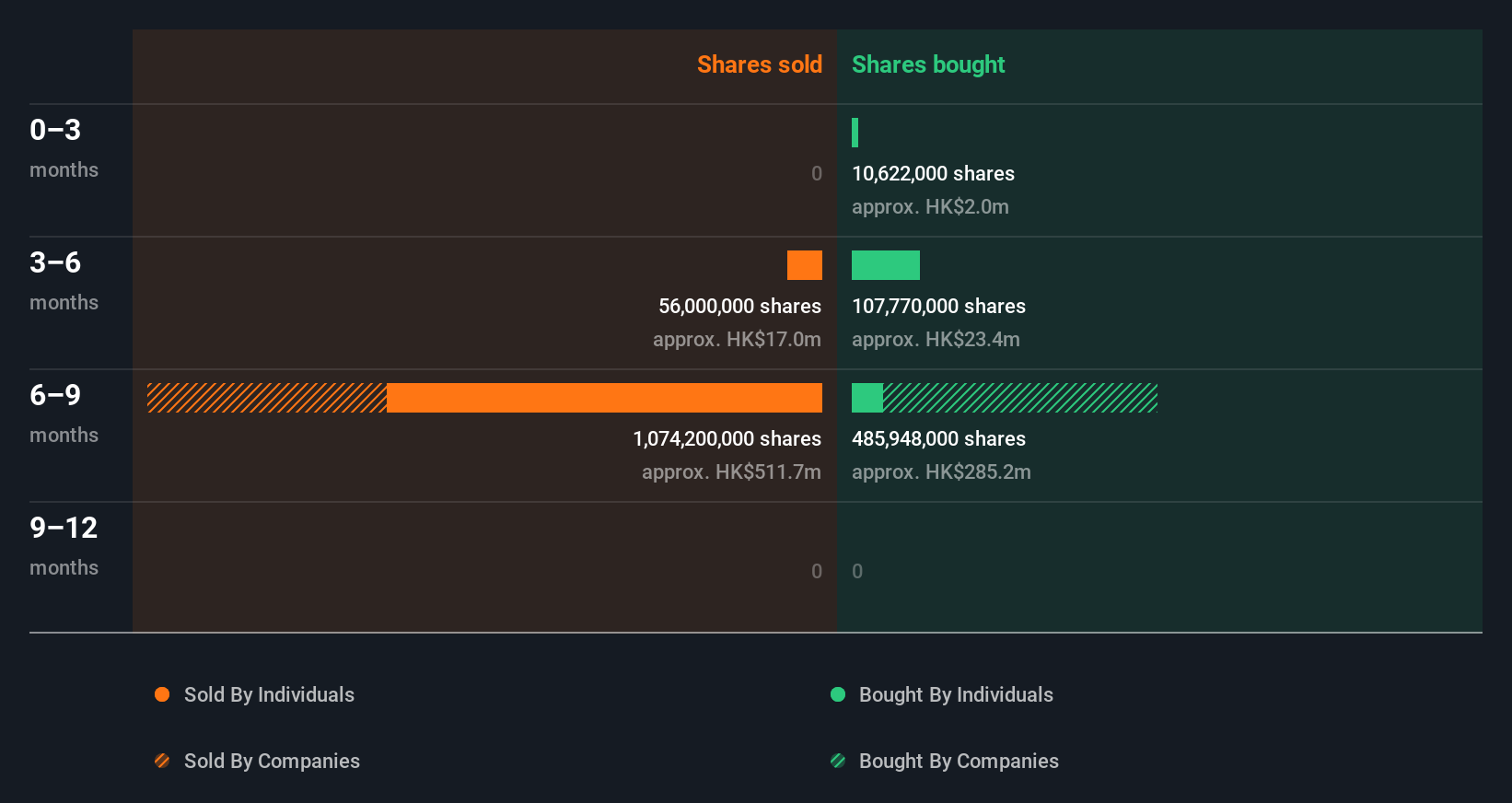Click the striped orange 6–9 months sold-by-companies bar
The width and height of the screenshot is (1512, 803).
pos(267,398)
